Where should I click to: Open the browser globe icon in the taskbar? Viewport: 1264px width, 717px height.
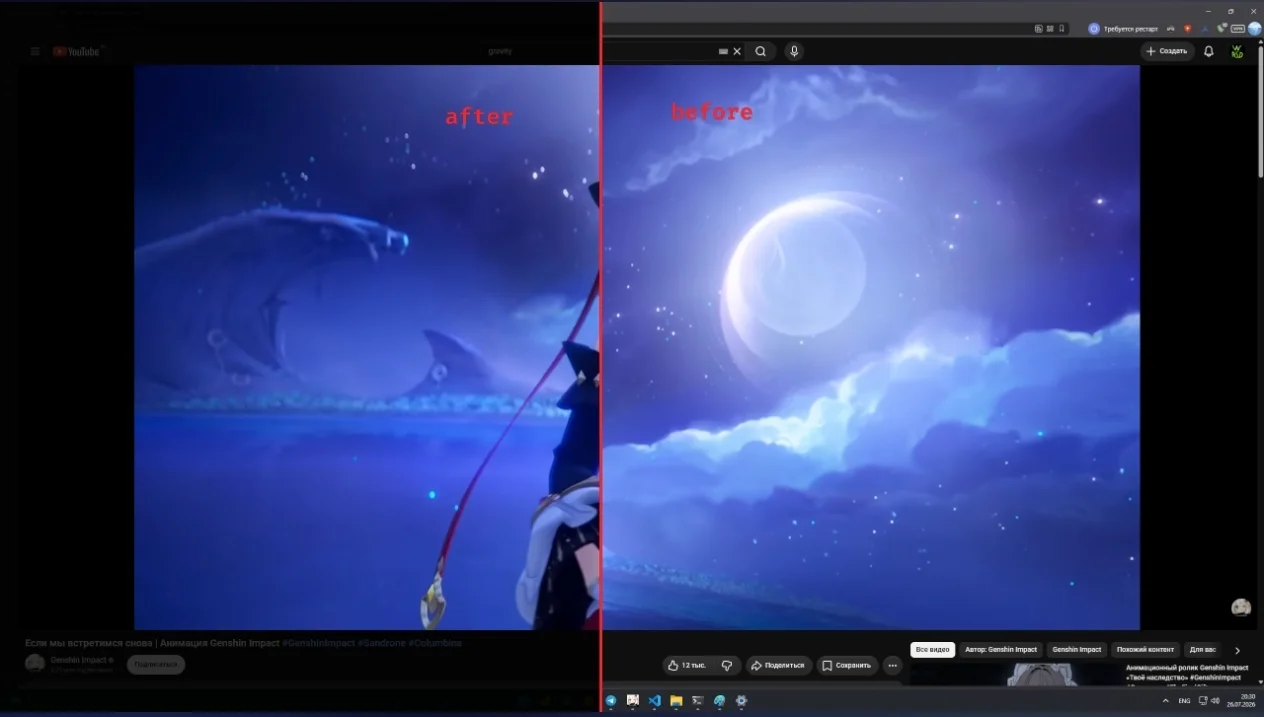pyautogui.click(x=719, y=701)
